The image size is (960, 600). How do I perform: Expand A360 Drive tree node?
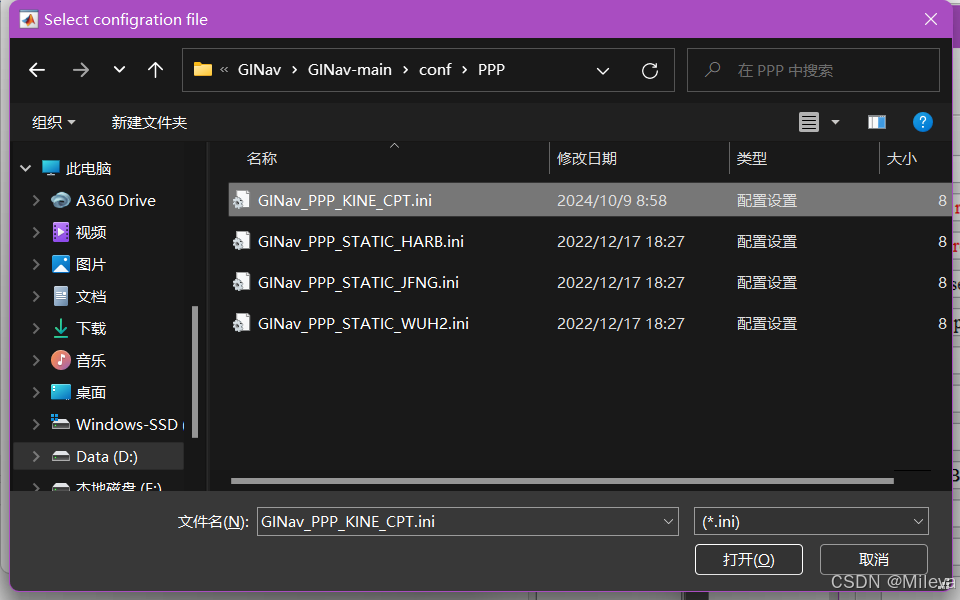(x=36, y=200)
